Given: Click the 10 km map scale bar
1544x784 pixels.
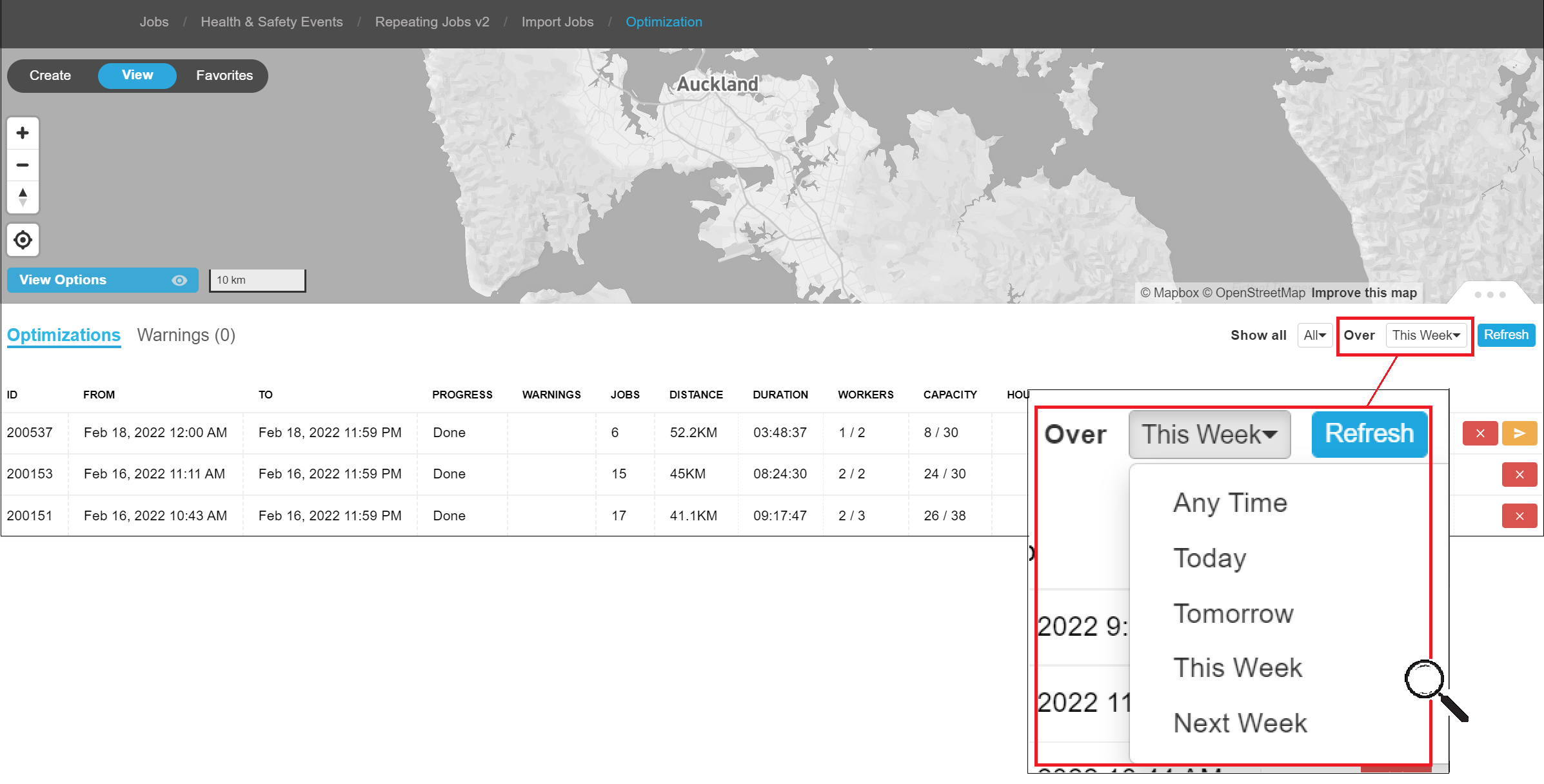Looking at the screenshot, I should [x=257, y=280].
